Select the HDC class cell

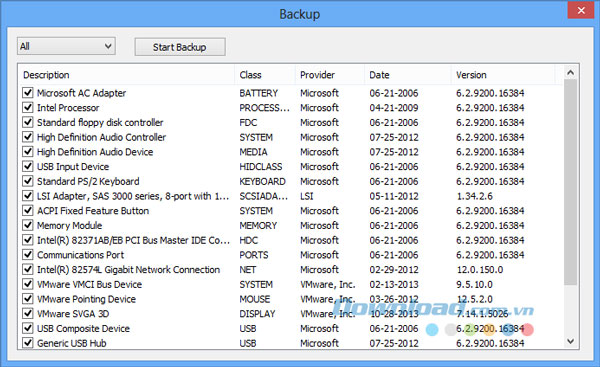tap(249, 240)
